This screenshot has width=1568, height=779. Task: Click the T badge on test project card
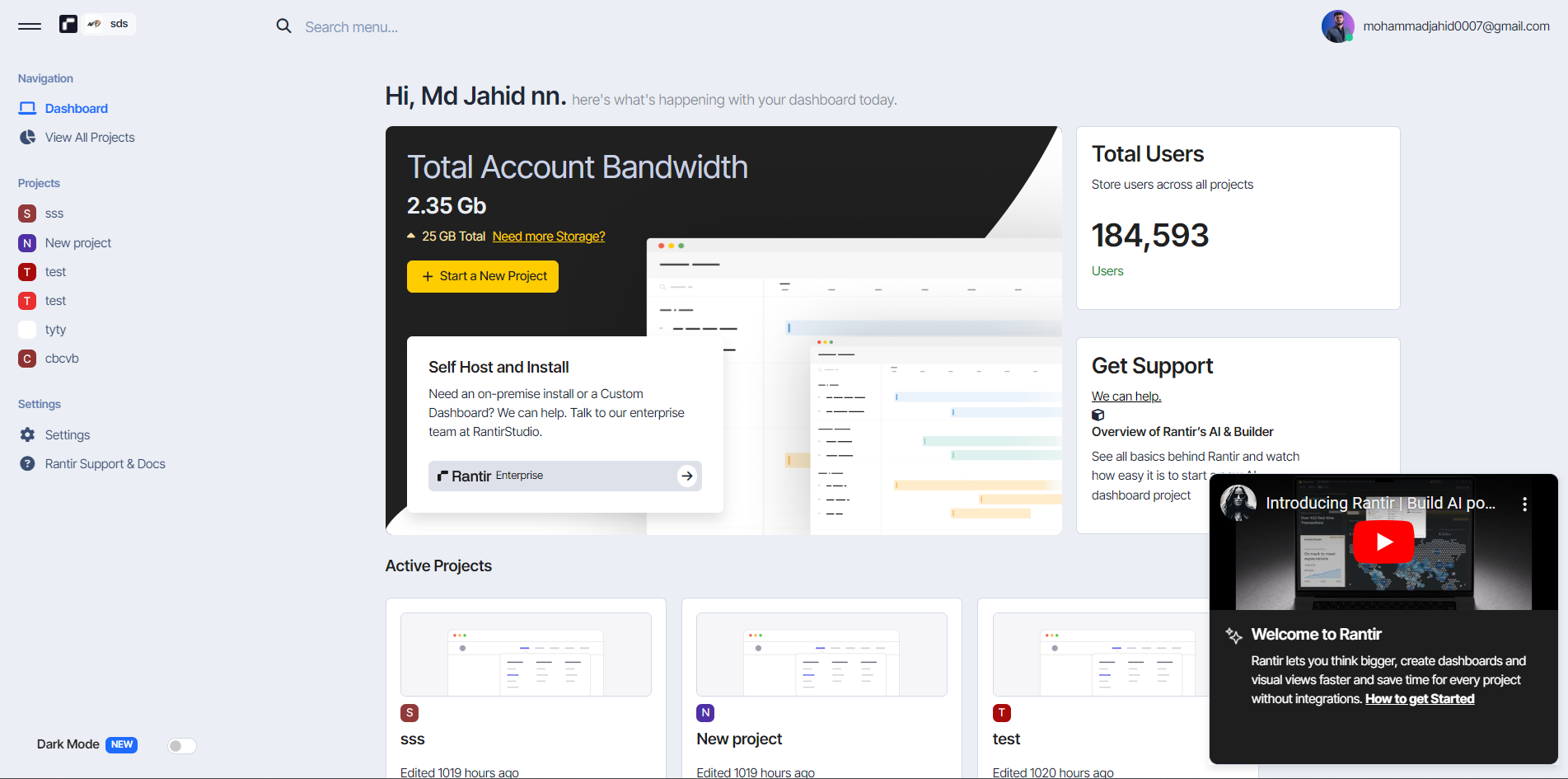coord(1002,713)
